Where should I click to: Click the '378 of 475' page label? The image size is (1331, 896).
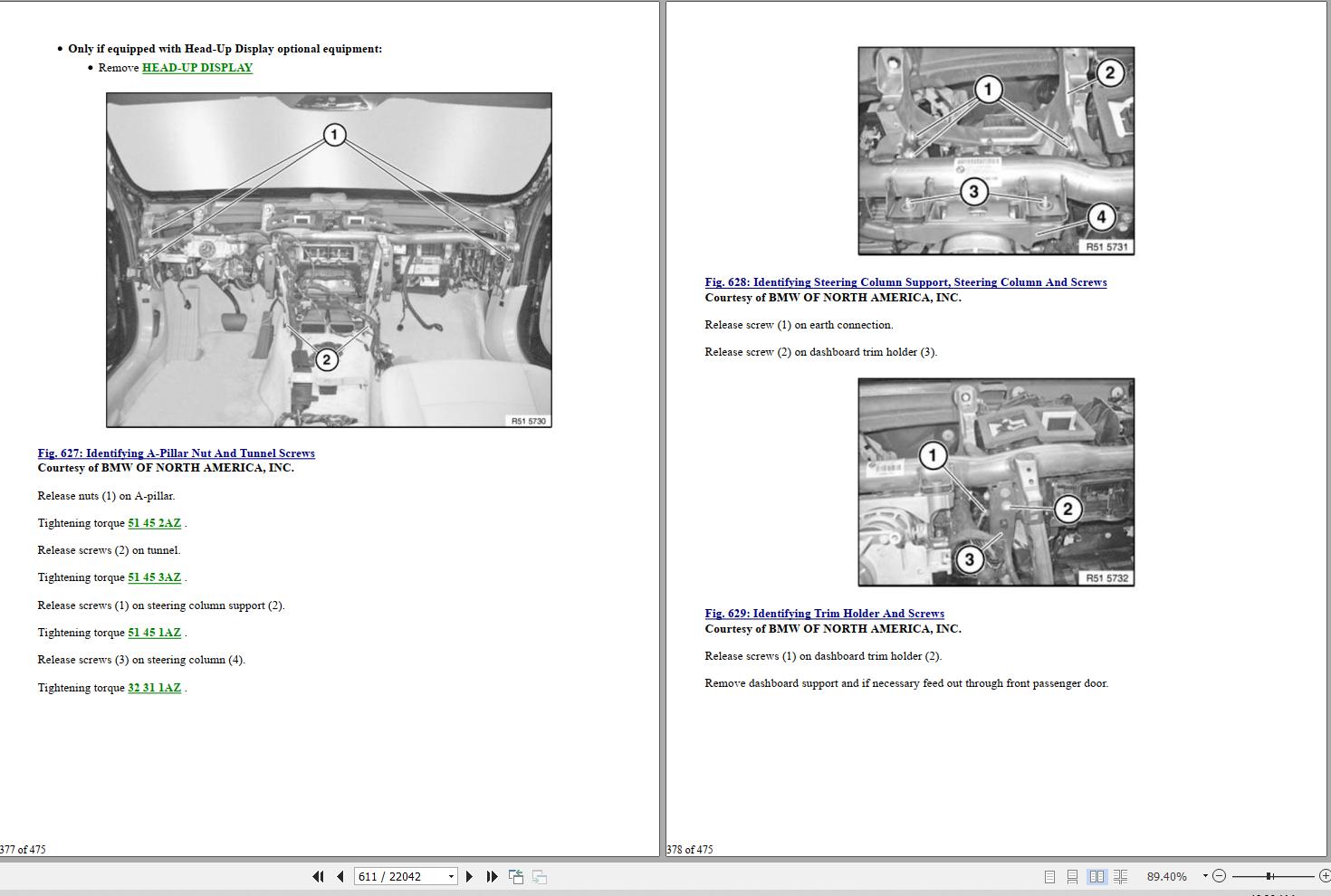click(x=690, y=849)
